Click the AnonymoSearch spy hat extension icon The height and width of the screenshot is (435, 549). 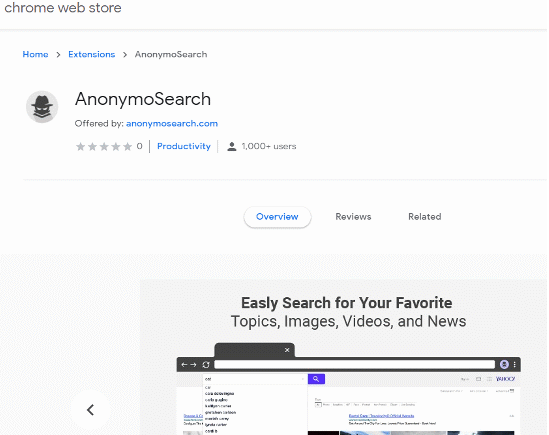click(x=42, y=107)
